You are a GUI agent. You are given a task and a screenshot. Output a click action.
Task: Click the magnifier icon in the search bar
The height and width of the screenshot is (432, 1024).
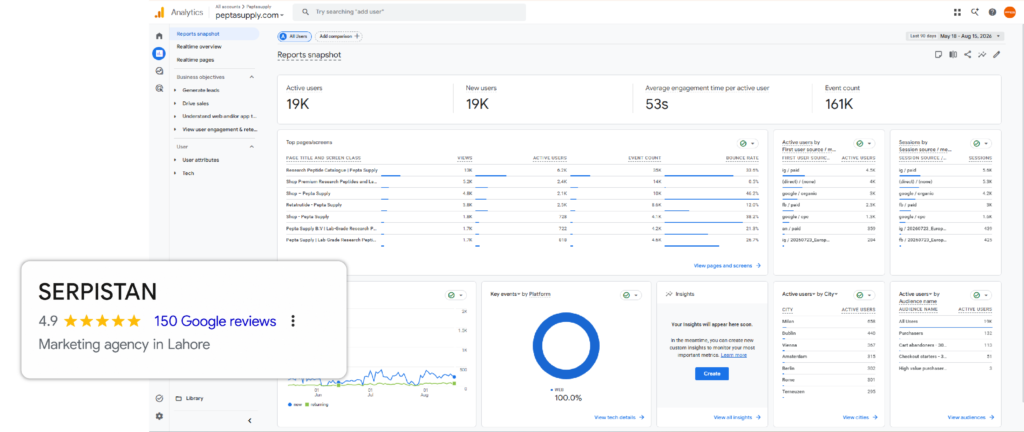[x=305, y=12]
